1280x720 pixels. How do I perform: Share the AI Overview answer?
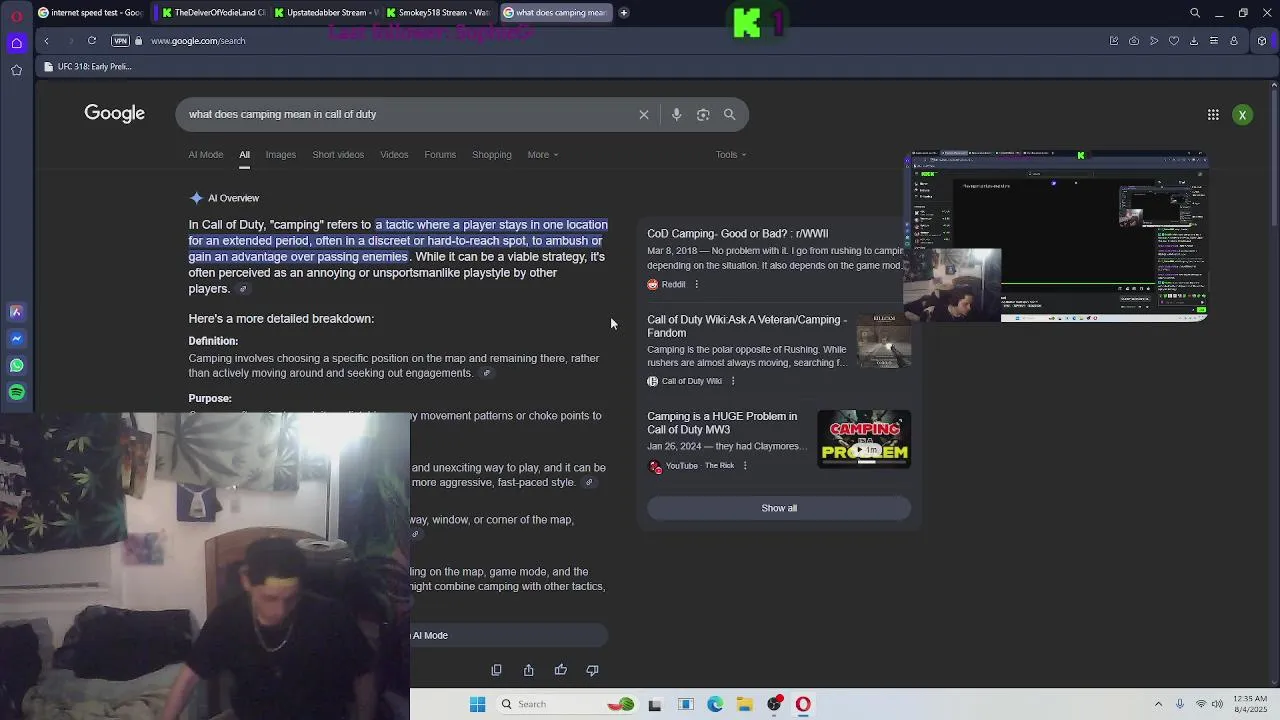pos(528,671)
